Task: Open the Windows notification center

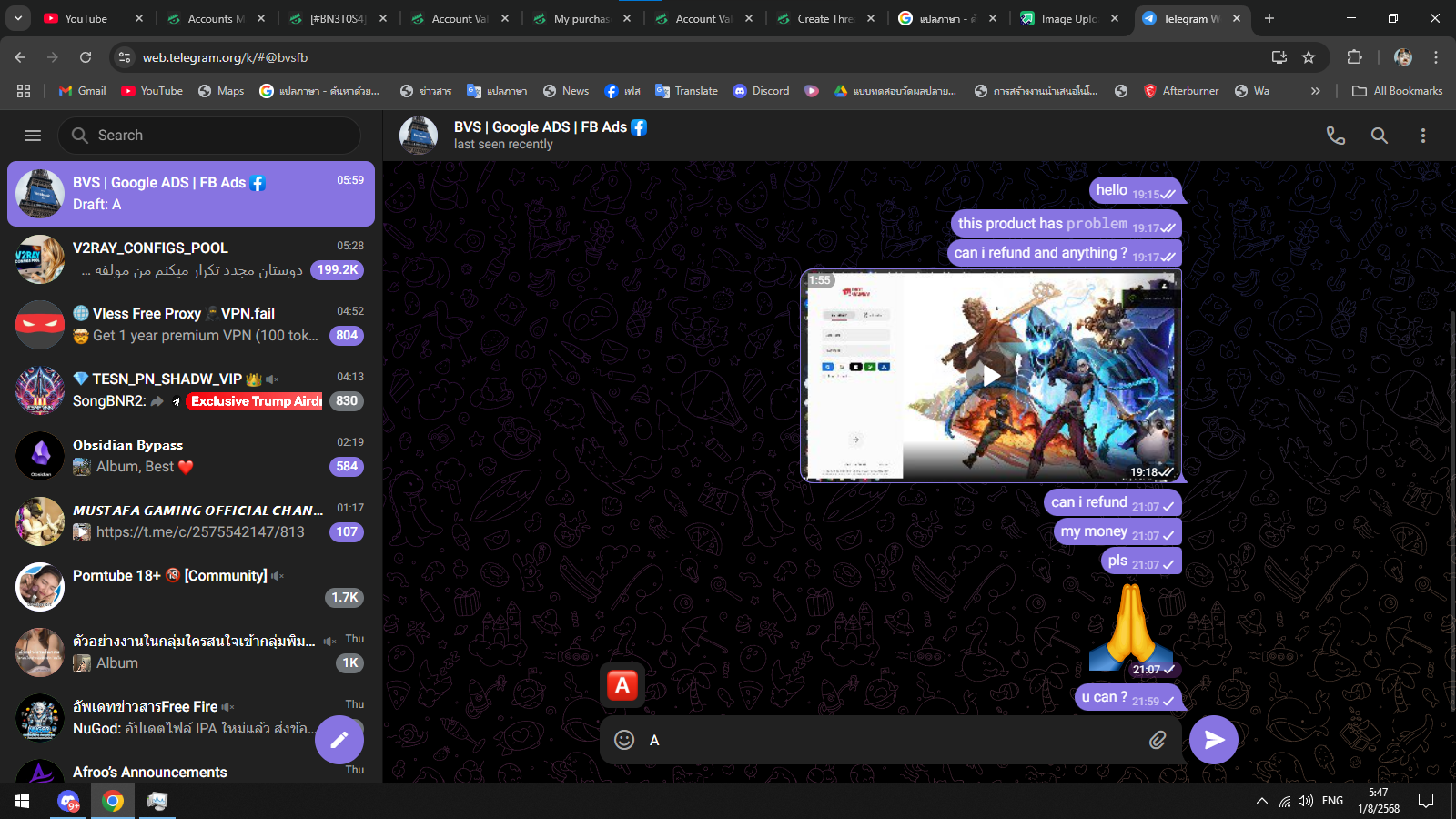Action: (x=1426, y=801)
